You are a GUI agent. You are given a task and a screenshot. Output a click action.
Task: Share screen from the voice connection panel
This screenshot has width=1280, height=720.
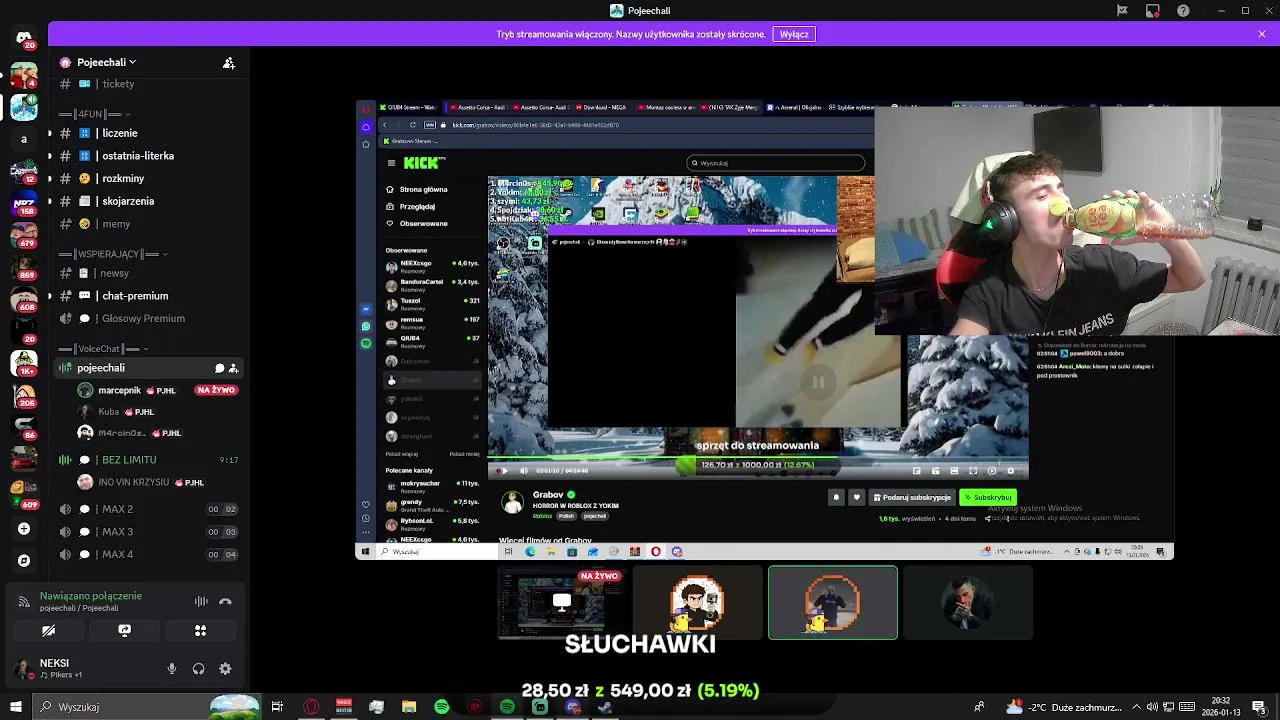[124, 631]
